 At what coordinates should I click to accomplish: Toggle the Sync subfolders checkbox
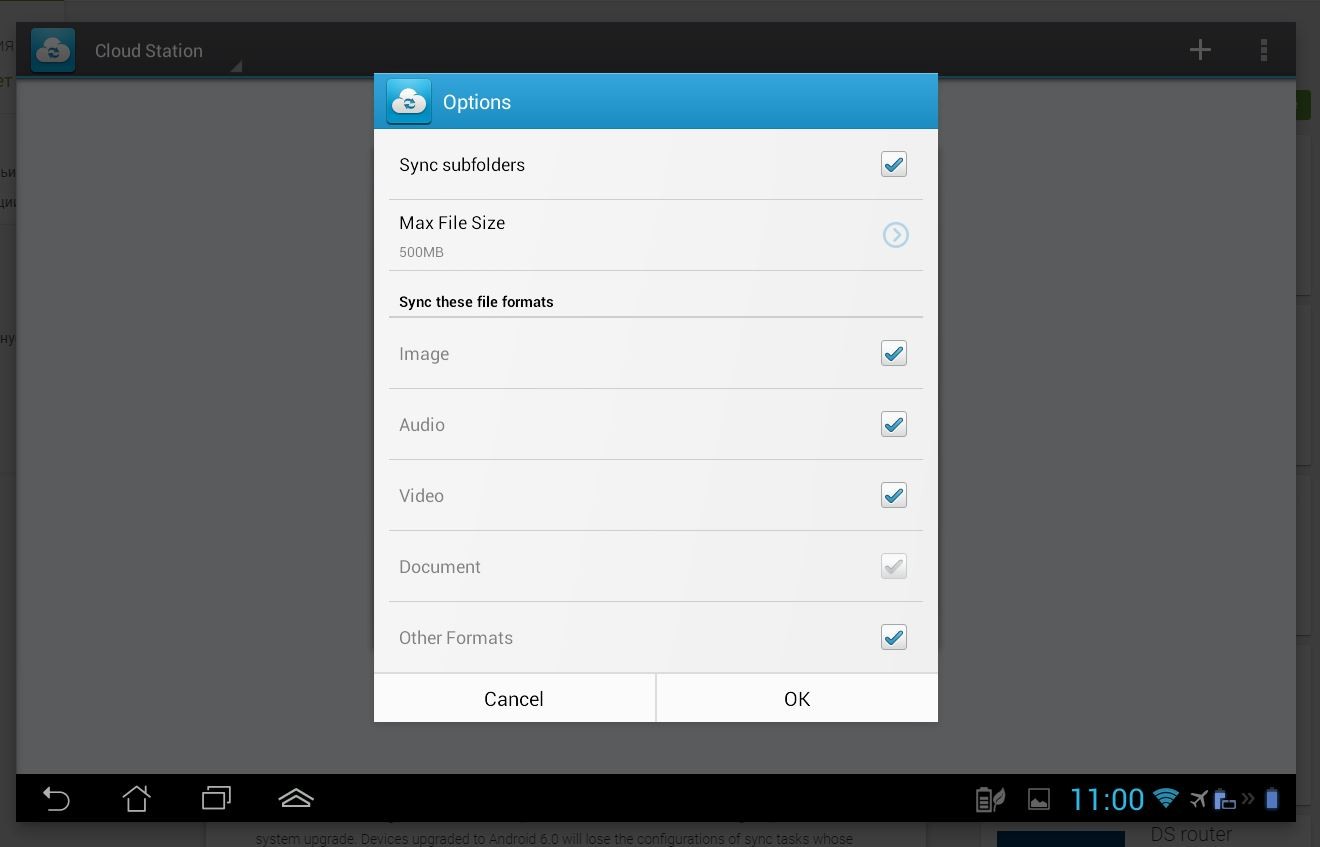pyautogui.click(x=894, y=164)
